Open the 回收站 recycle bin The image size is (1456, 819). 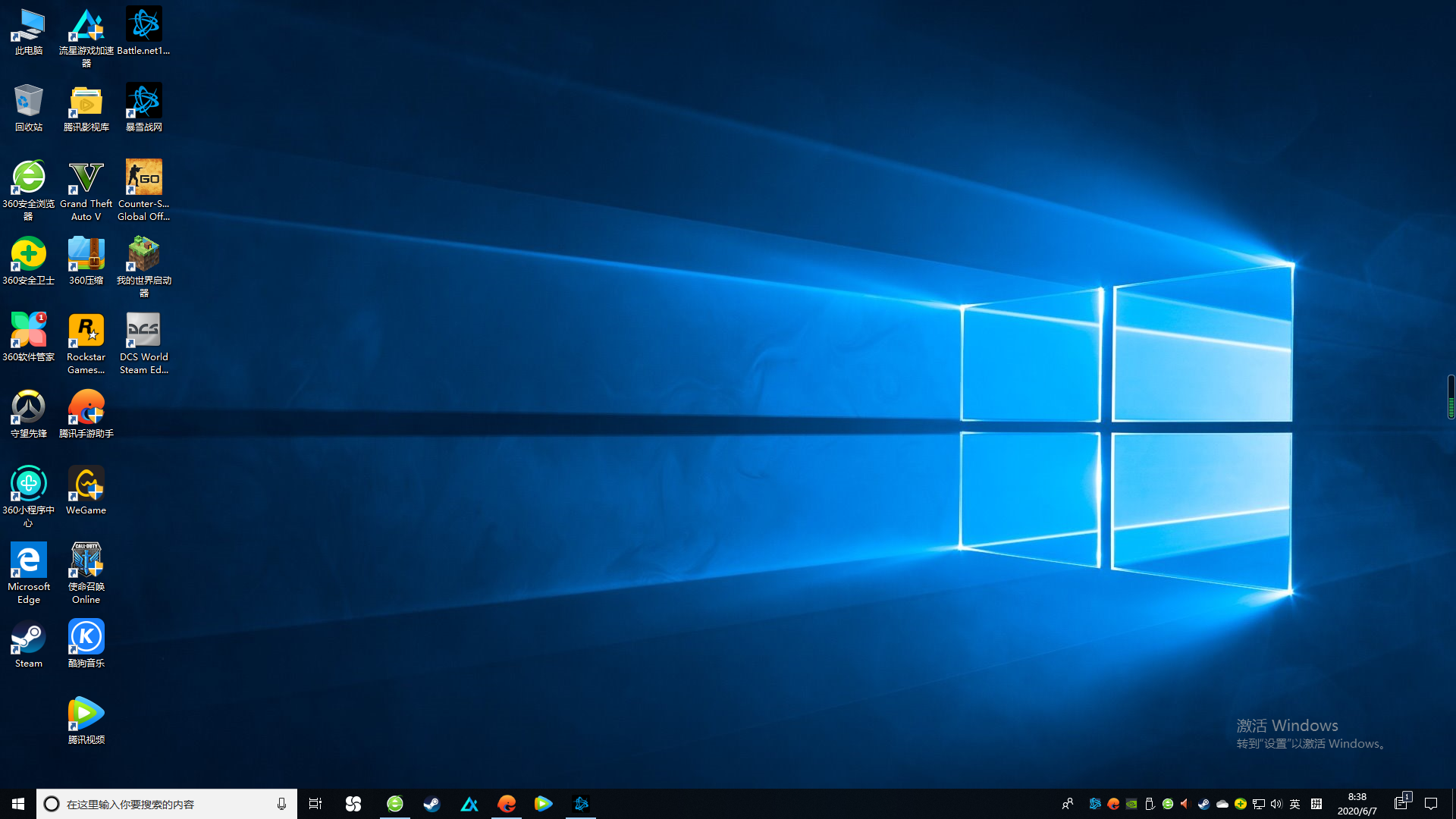pyautogui.click(x=29, y=108)
